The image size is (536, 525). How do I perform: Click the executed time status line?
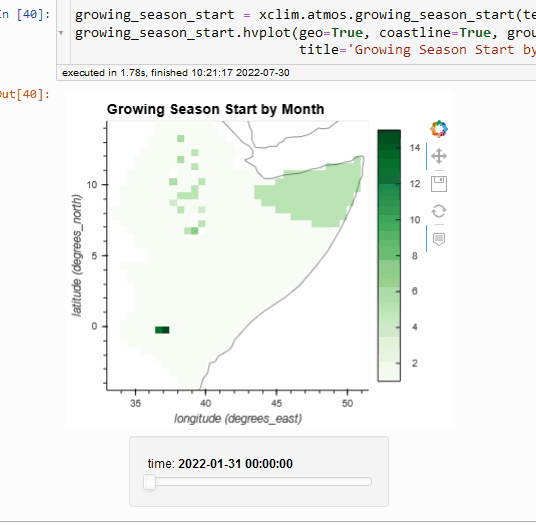[176, 73]
